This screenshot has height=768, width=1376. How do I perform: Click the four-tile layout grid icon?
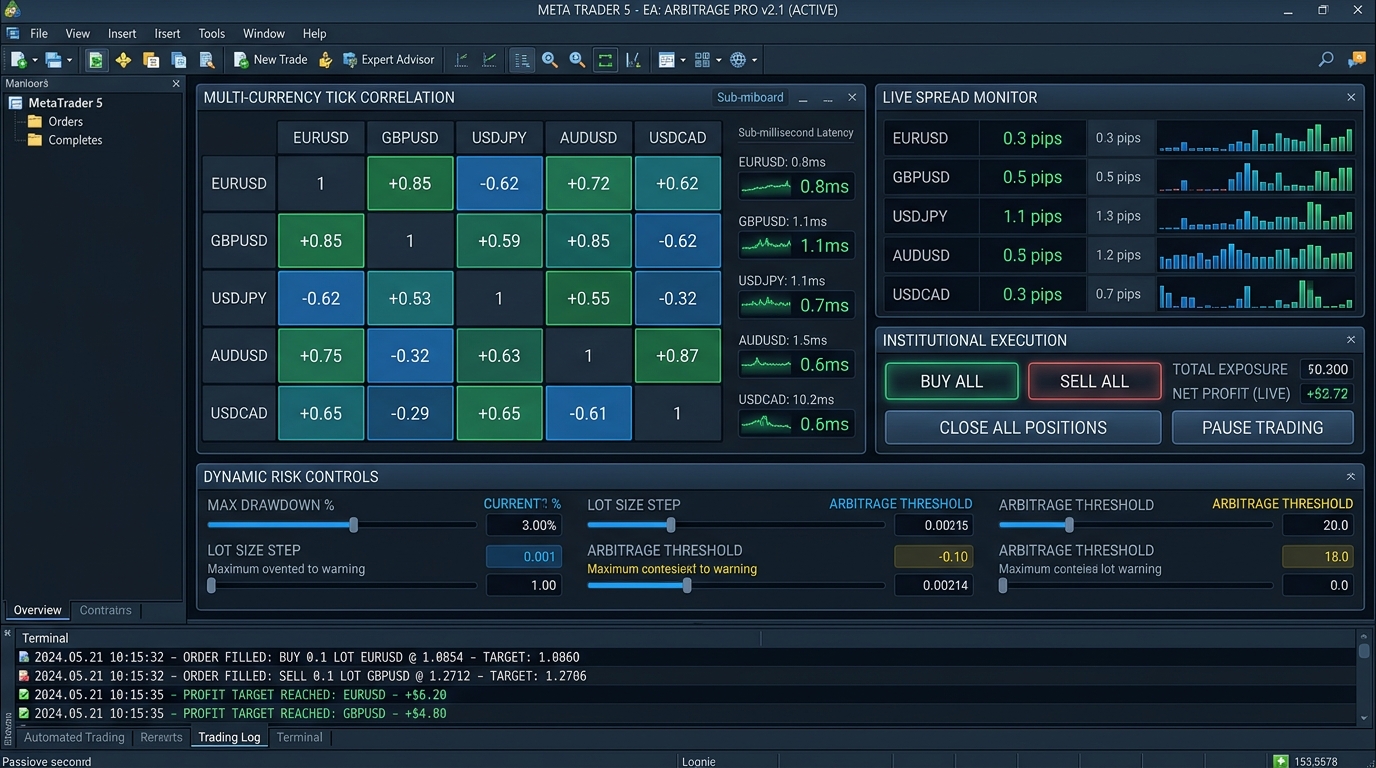[702, 60]
